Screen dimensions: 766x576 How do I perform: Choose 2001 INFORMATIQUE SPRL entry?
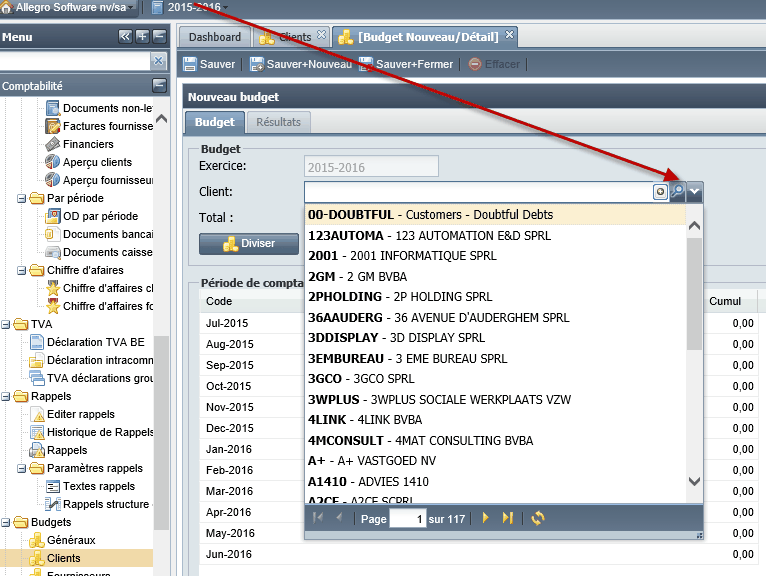(495, 256)
